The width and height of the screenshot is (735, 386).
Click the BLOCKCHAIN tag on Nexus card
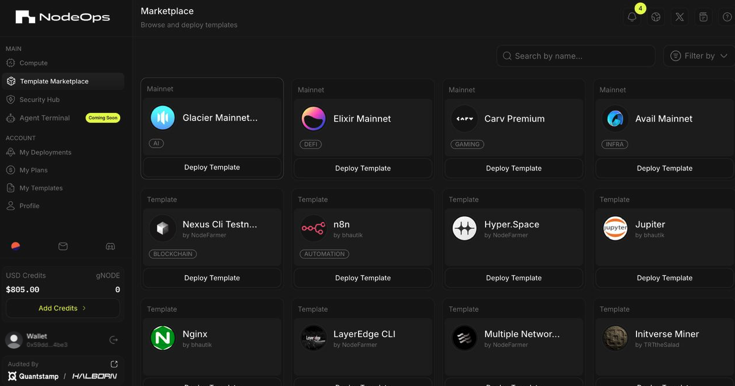[x=173, y=254]
